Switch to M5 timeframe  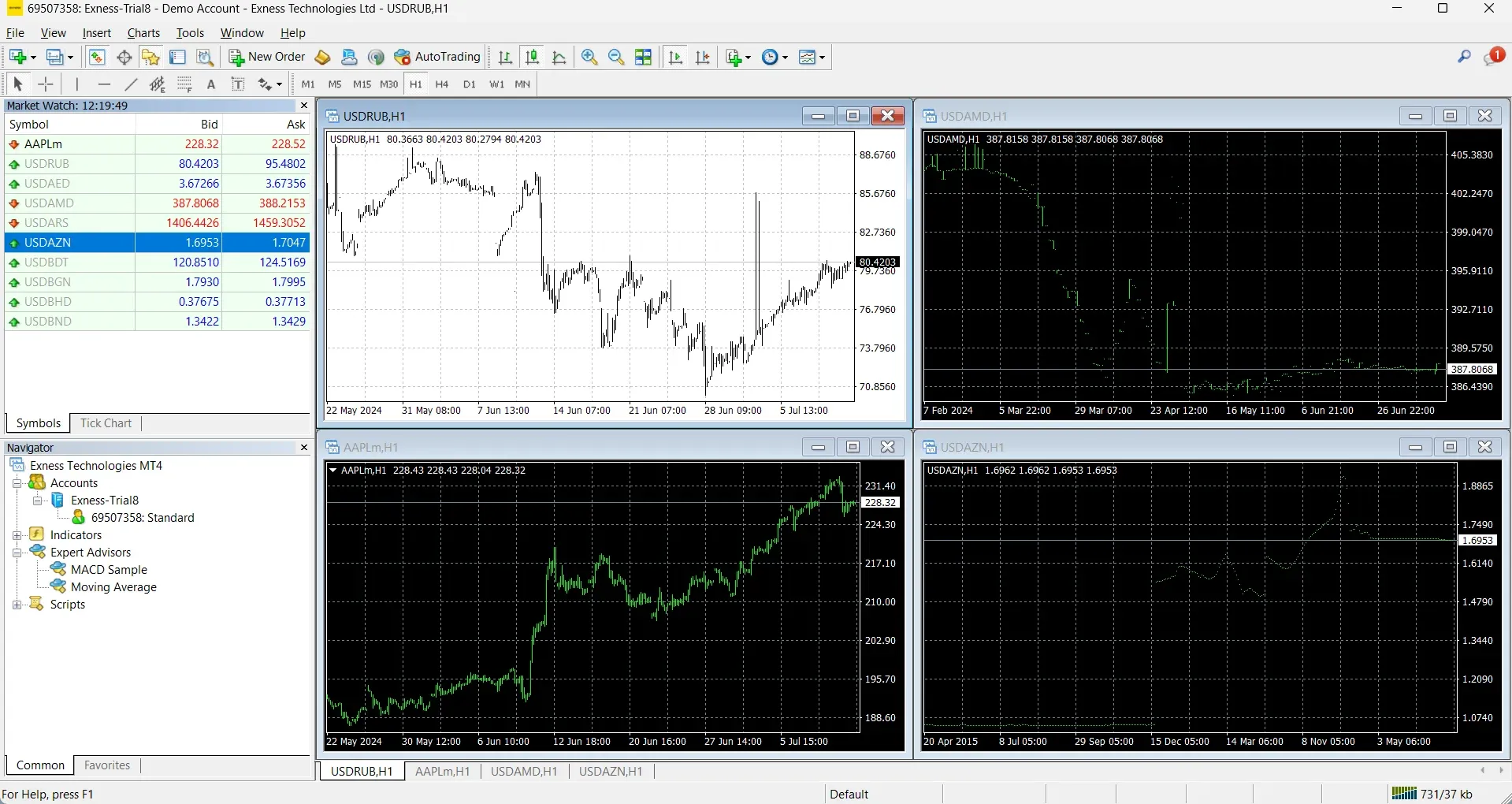tap(335, 84)
